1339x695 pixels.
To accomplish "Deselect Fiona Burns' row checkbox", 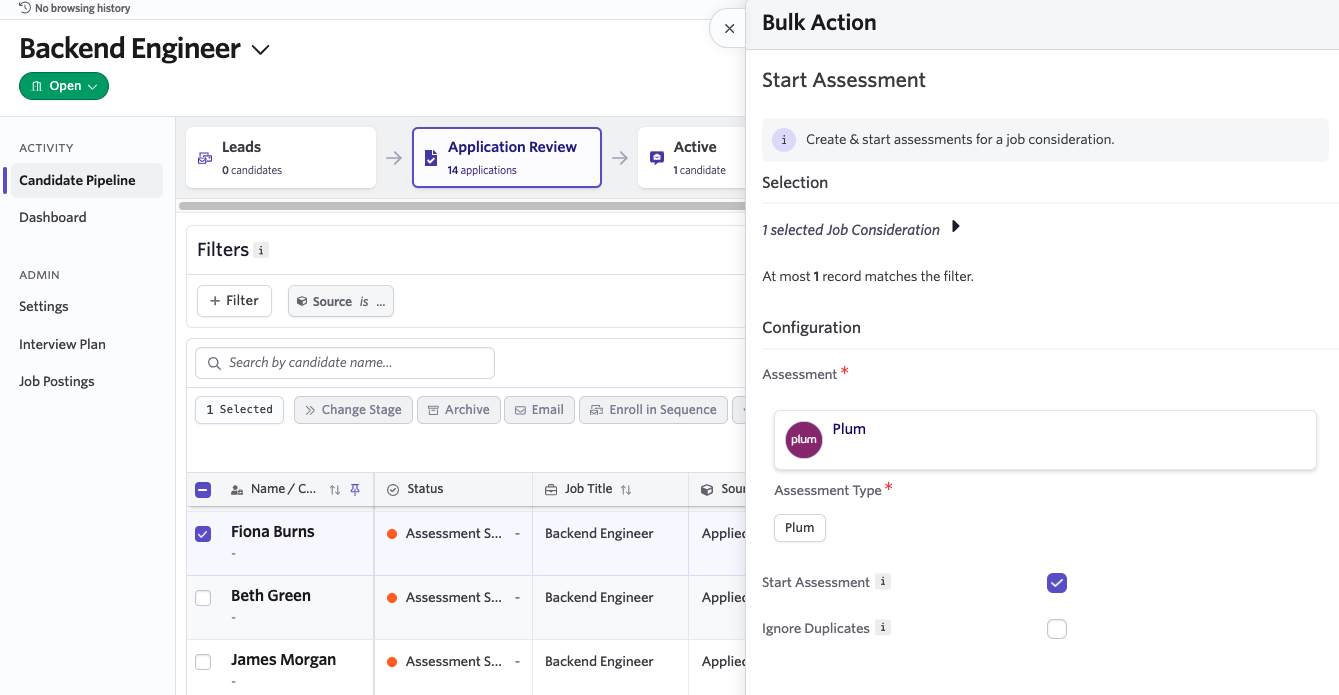I will [203, 534].
